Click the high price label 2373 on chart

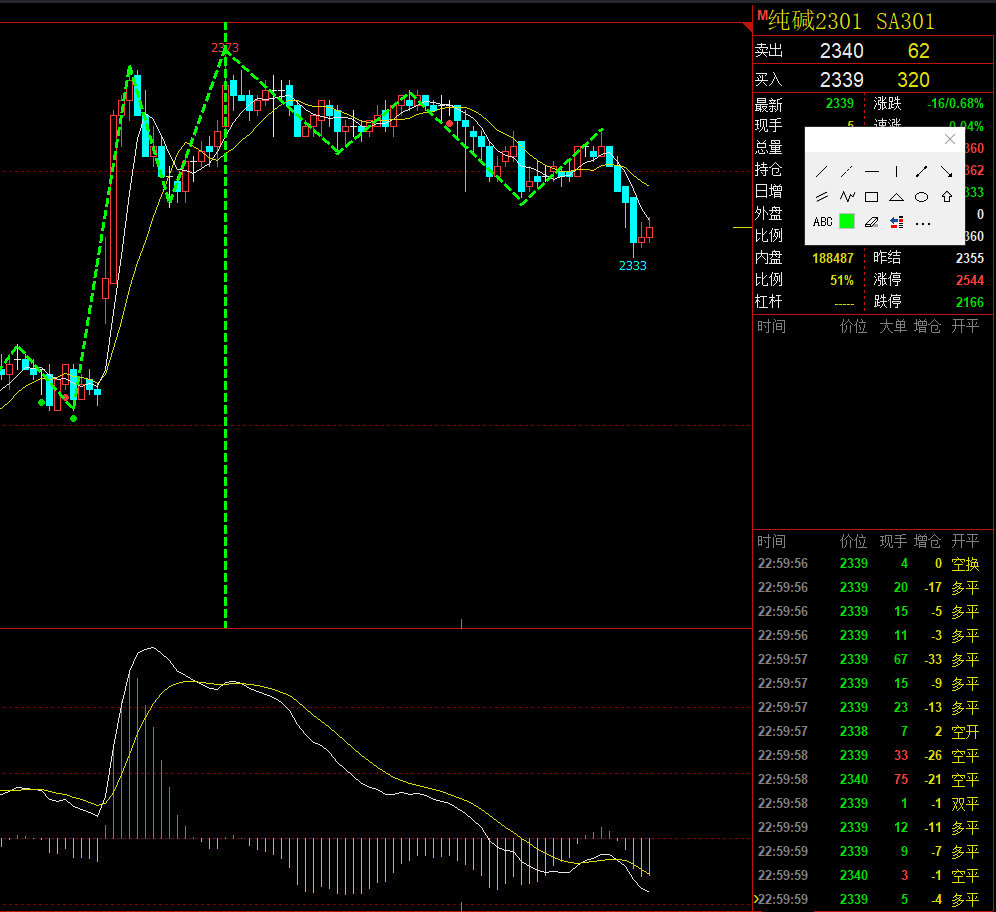coord(225,48)
